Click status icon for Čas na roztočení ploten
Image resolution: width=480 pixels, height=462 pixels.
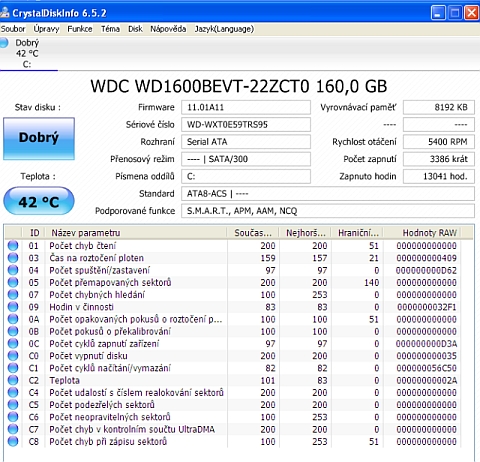click(x=13, y=258)
